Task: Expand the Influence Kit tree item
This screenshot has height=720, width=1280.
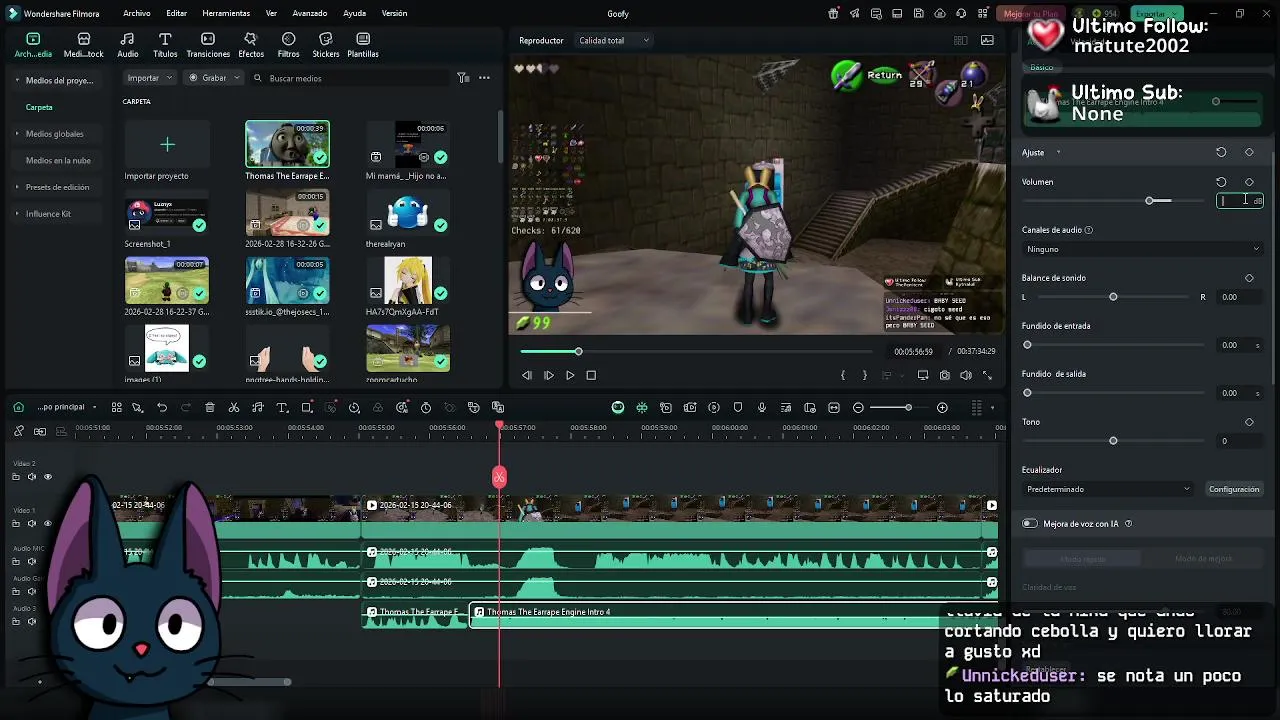Action: 17,214
